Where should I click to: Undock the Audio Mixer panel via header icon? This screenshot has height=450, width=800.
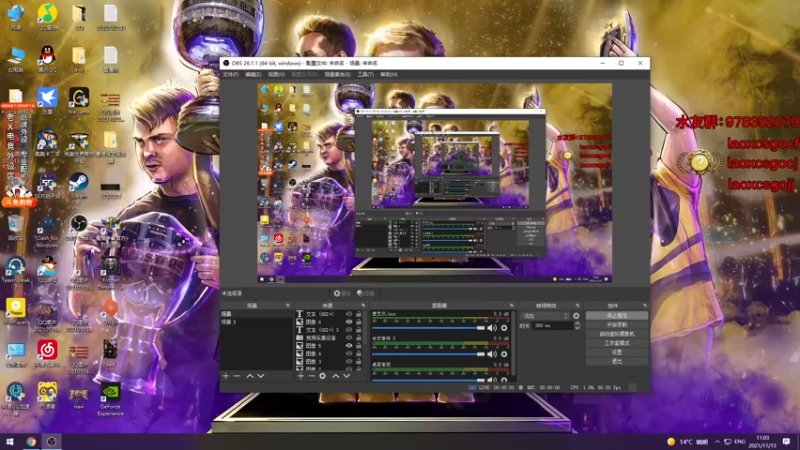point(511,306)
